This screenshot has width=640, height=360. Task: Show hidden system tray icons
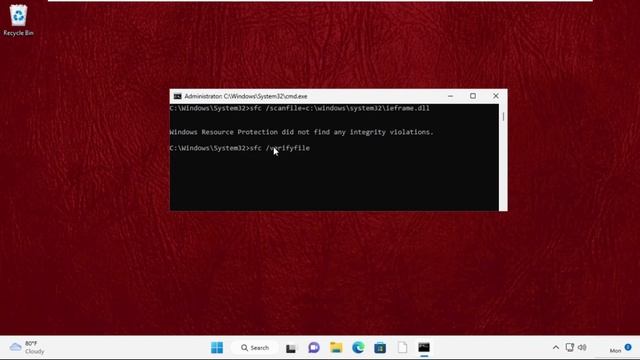click(556, 348)
